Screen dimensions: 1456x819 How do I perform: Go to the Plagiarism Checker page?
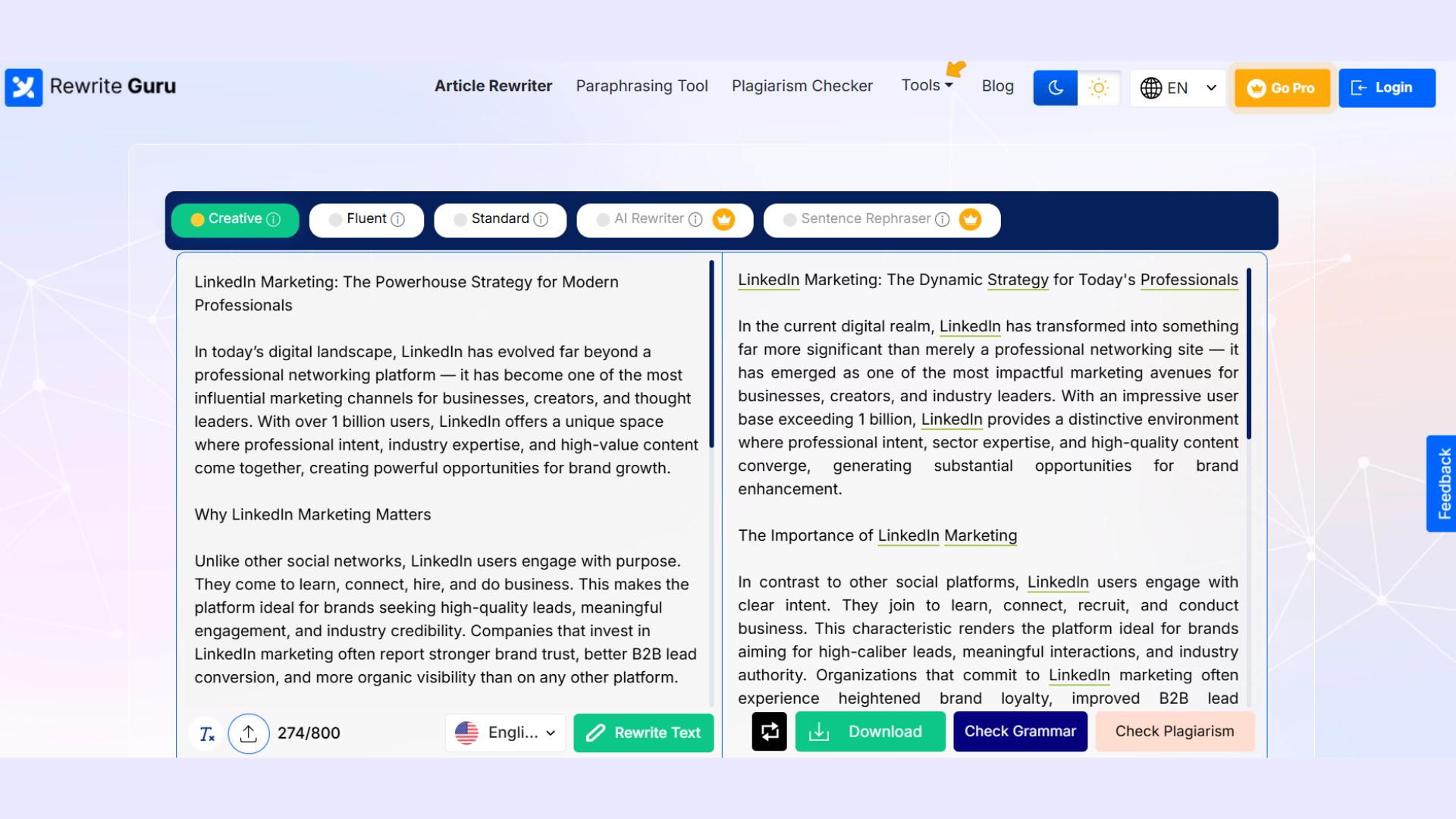pyautogui.click(x=802, y=86)
